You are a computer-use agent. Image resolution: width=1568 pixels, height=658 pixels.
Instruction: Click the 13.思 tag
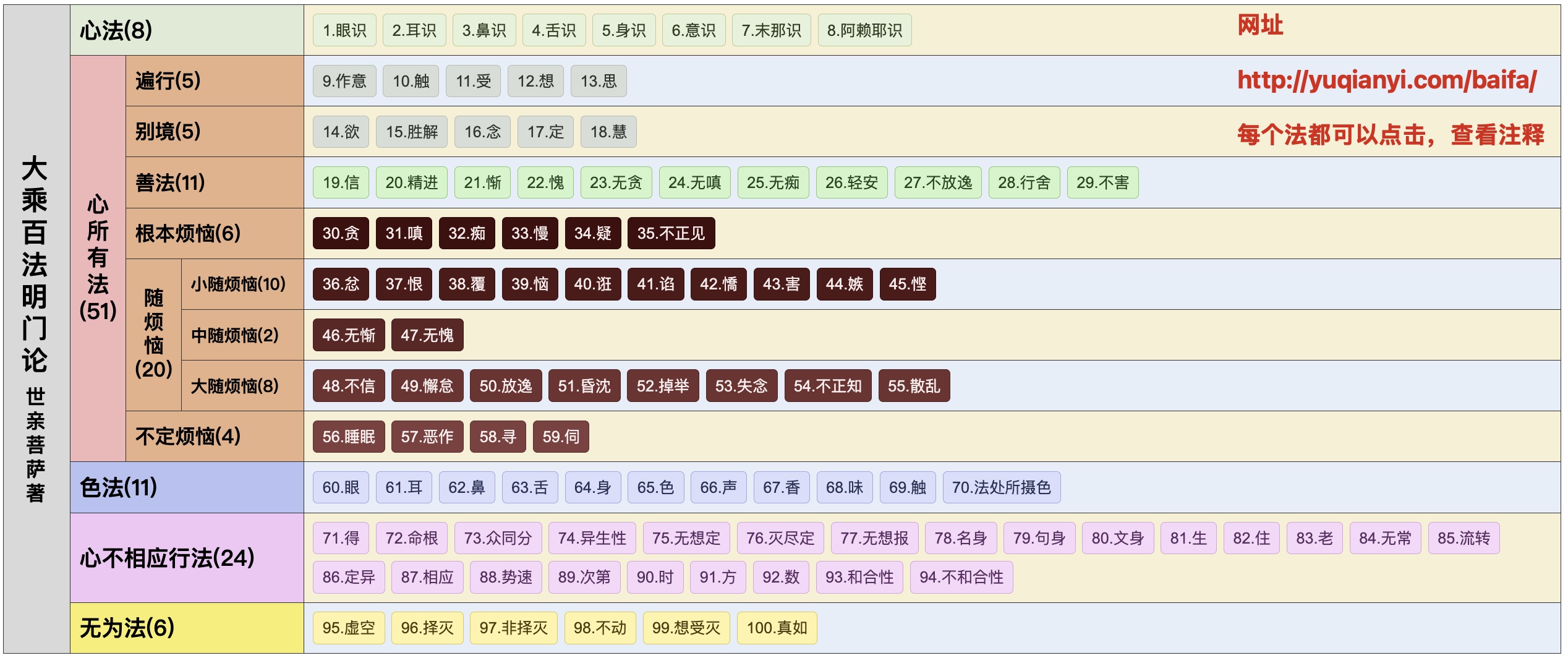tap(599, 81)
